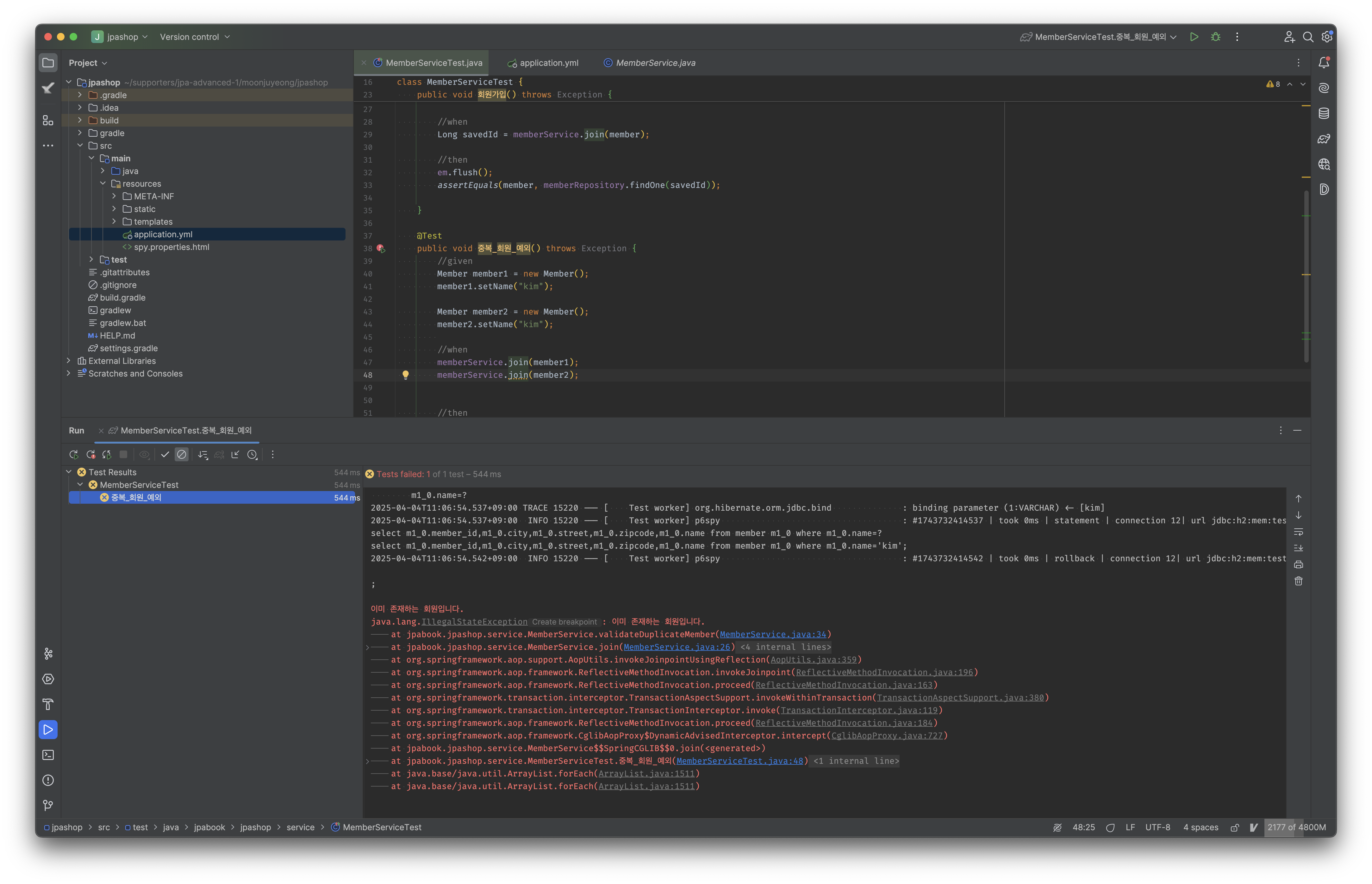The image size is (1372, 884).
Task: Open IDE settings gear icon
Action: coord(1327,37)
